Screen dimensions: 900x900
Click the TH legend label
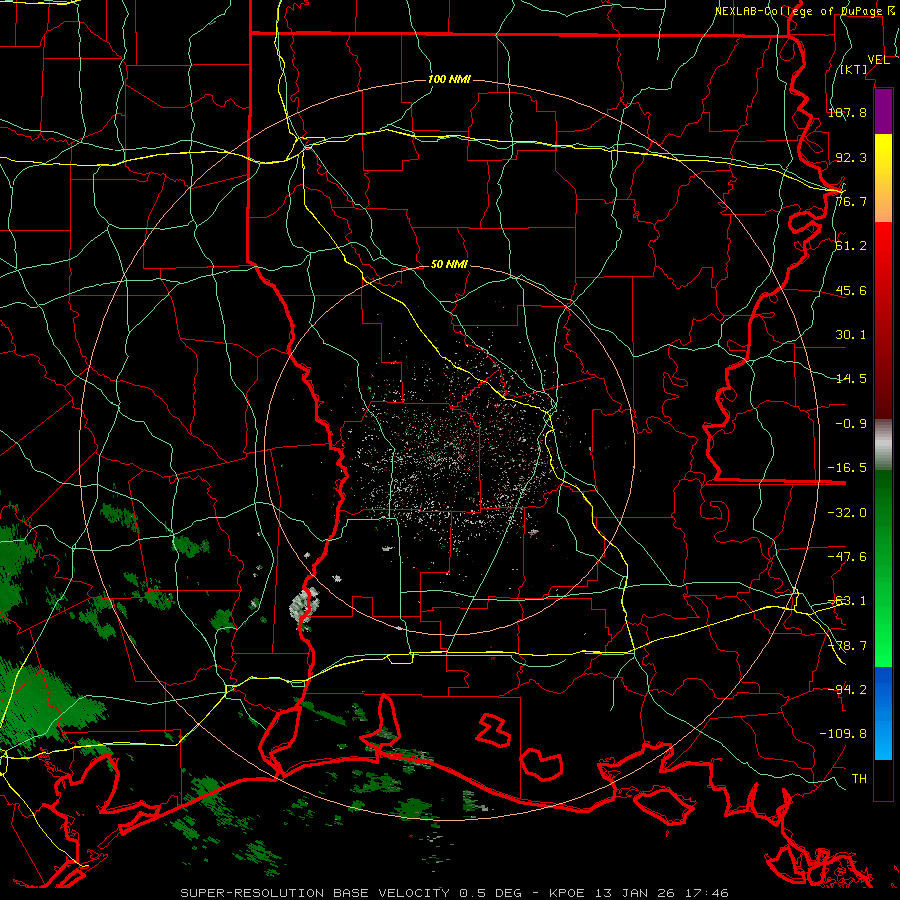coord(859,779)
